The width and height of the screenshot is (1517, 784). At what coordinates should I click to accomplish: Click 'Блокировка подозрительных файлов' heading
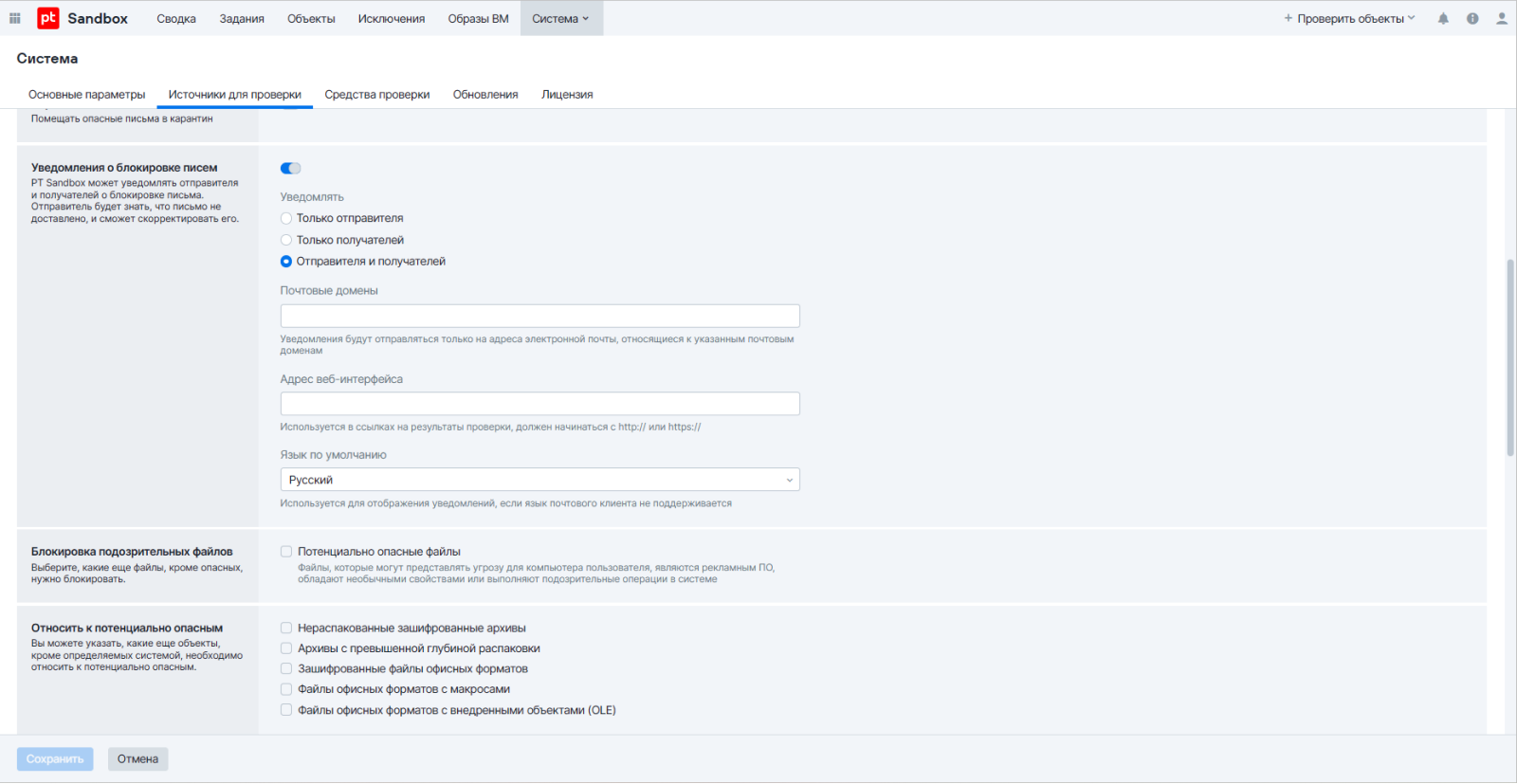pyautogui.click(x=132, y=552)
